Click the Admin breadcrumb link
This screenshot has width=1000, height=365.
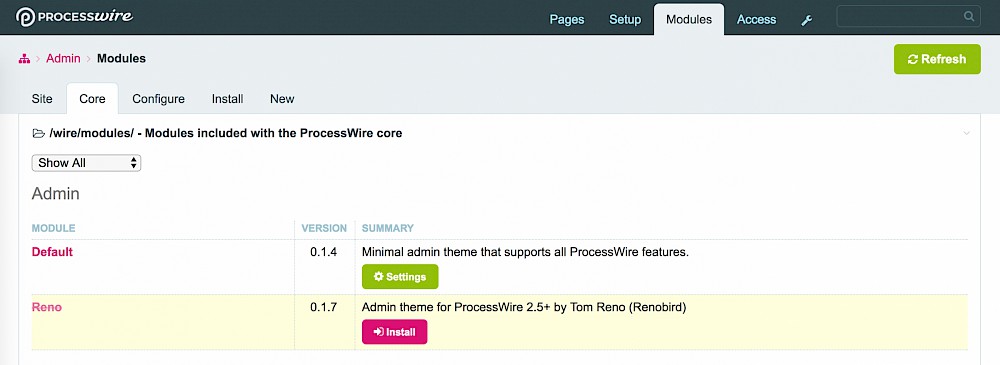click(x=63, y=59)
